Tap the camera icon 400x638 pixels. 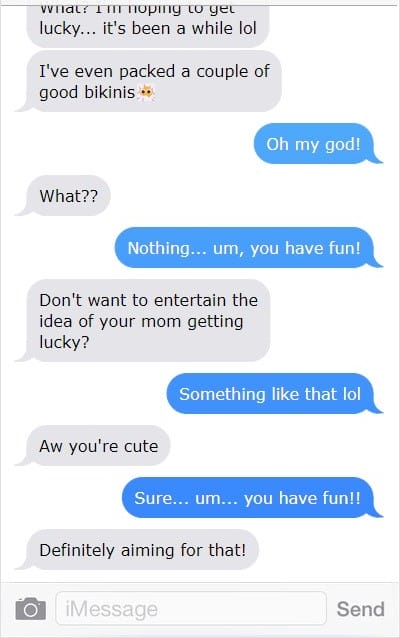31,609
